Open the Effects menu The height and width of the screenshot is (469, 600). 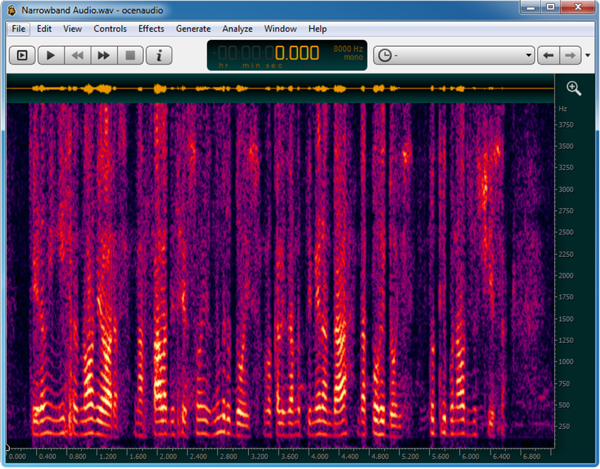tap(151, 29)
